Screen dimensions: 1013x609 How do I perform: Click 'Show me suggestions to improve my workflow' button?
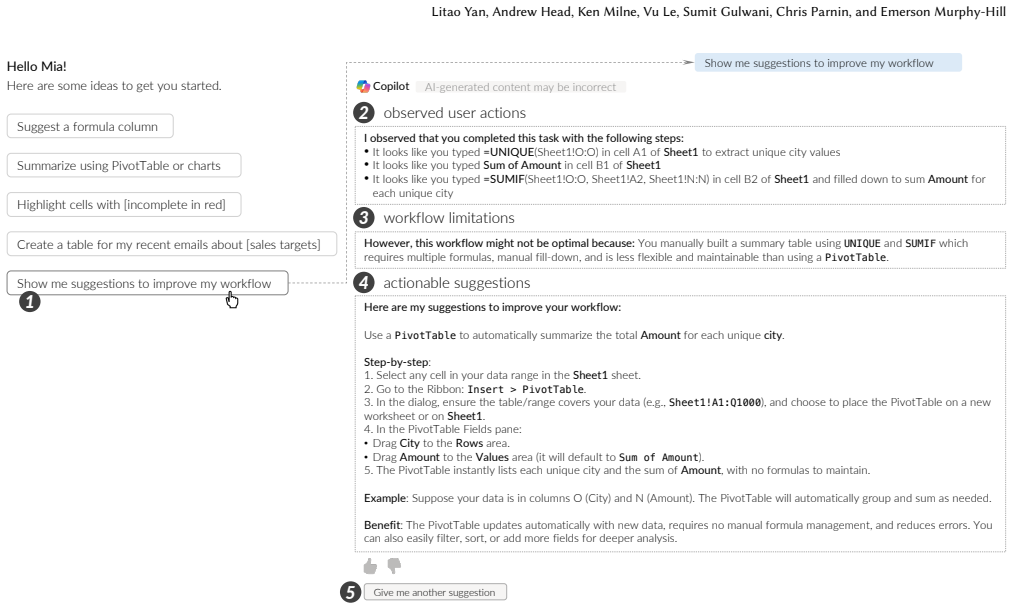pos(147,283)
